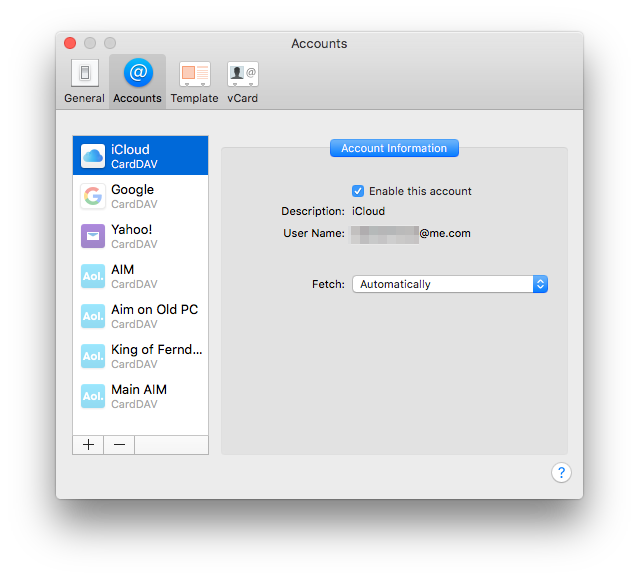Open the vCard preferences icon
This screenshot has height=579, width=639.
243,74
